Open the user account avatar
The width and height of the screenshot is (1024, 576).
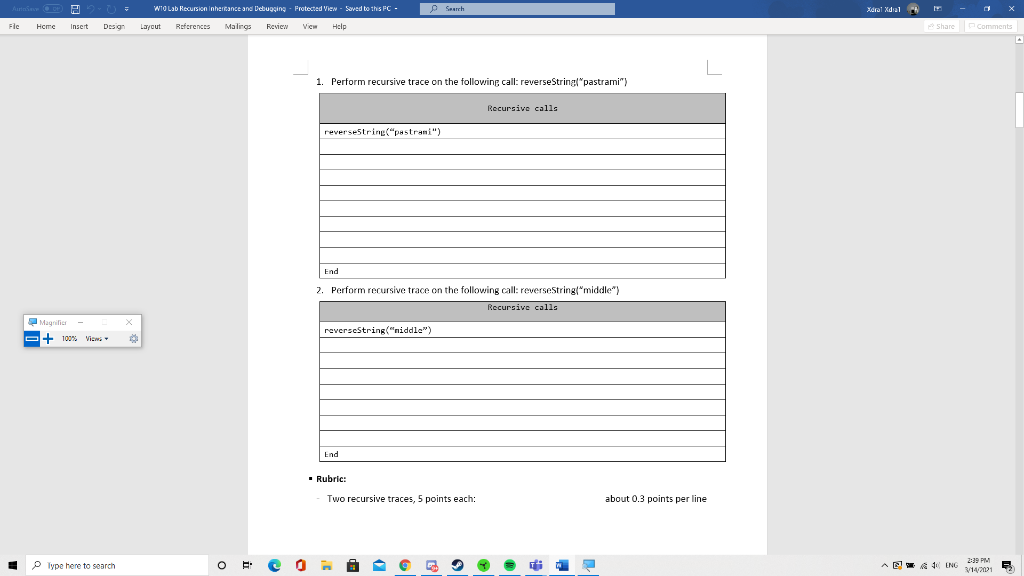pyautogui.click(x=913, y=9)
